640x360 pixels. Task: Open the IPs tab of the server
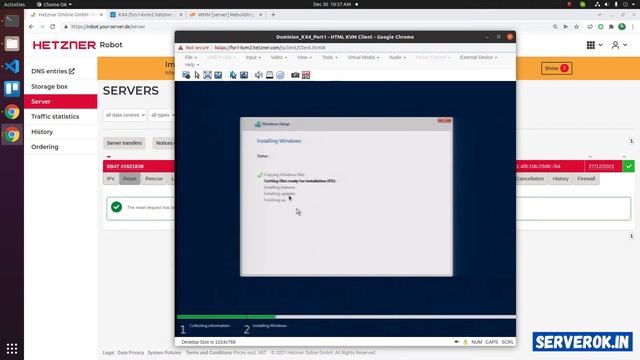111,179
